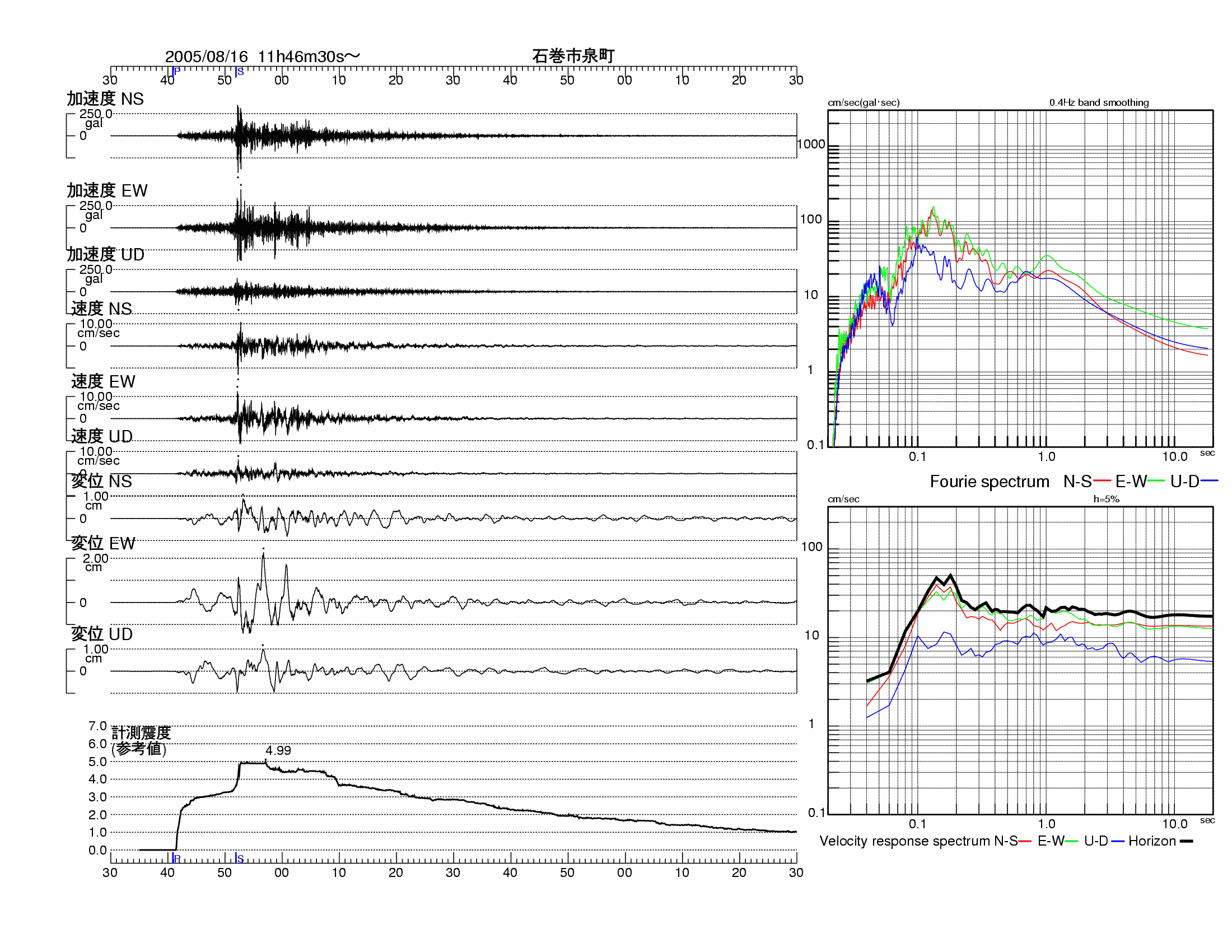Click the 0.1 sec tick of the response spectrum
The height and width of the screenshot is (952, 1232).
pos(918,824)
